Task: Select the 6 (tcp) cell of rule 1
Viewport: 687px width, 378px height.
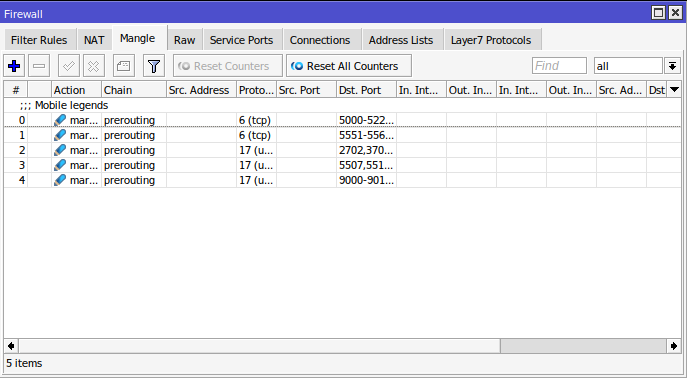Action: click(x=256, y=135)
